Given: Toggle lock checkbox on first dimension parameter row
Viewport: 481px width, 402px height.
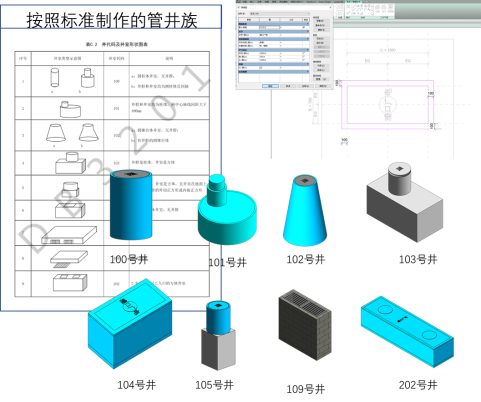Looking at the screenshot, I should [x=304, y=53].
